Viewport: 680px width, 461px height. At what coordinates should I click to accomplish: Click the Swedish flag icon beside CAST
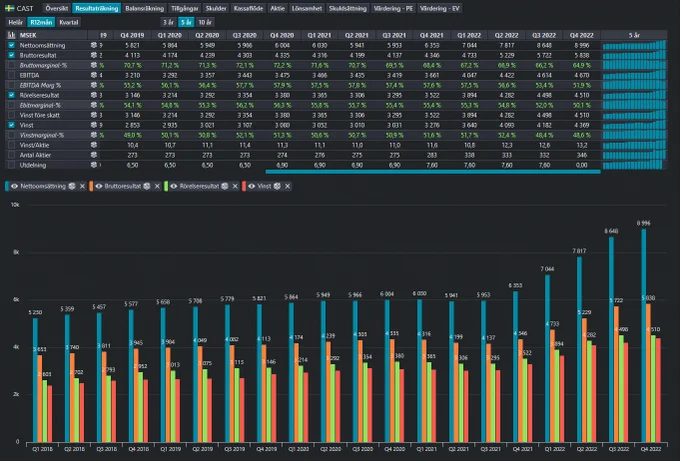(x=10, y=8)
